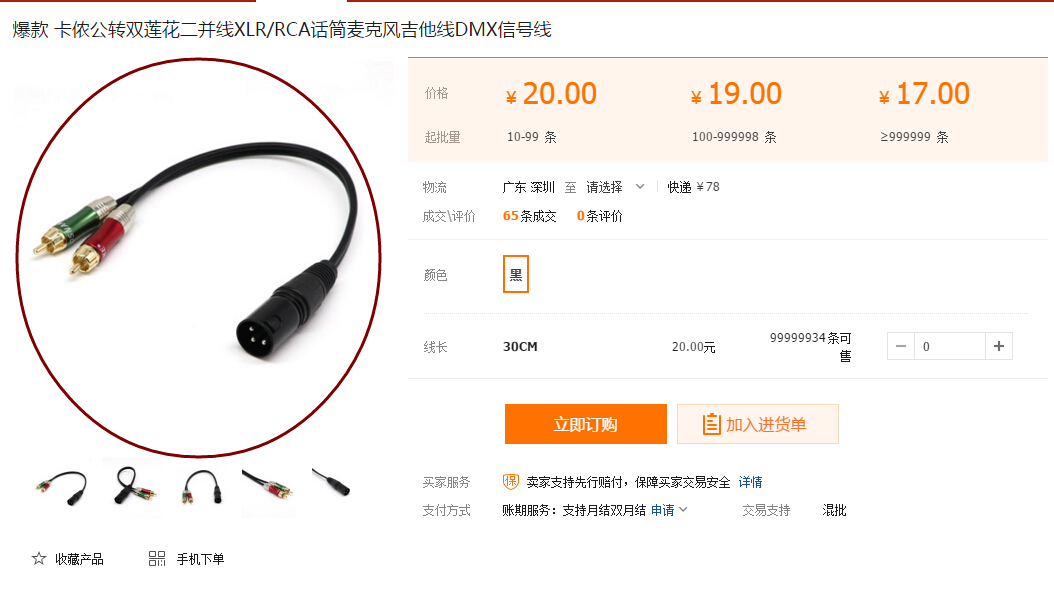
Task: View fourth thumbnail of RCA plugs closeup
Action: [x=268, y=489]
